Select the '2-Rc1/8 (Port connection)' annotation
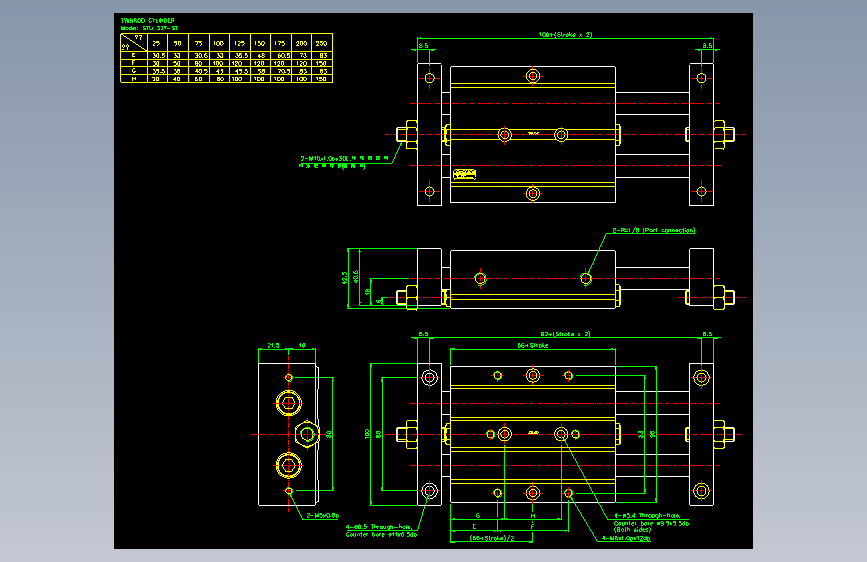 coord(654,230)
